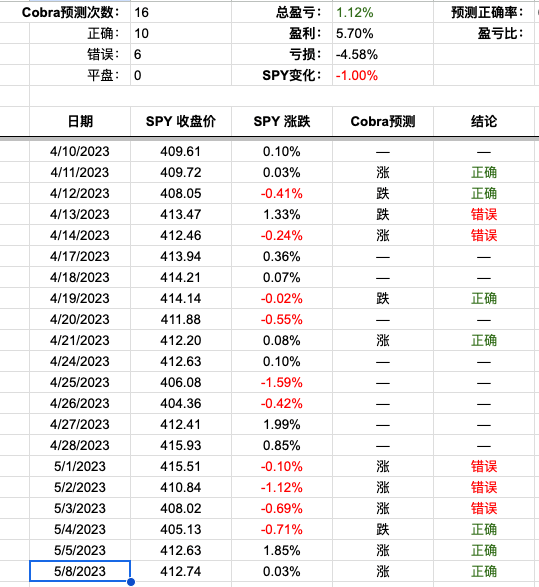Select the 跌 prediction for 4/19/2023
Viewport: 539px width, 587px height.
coord(383,298)
